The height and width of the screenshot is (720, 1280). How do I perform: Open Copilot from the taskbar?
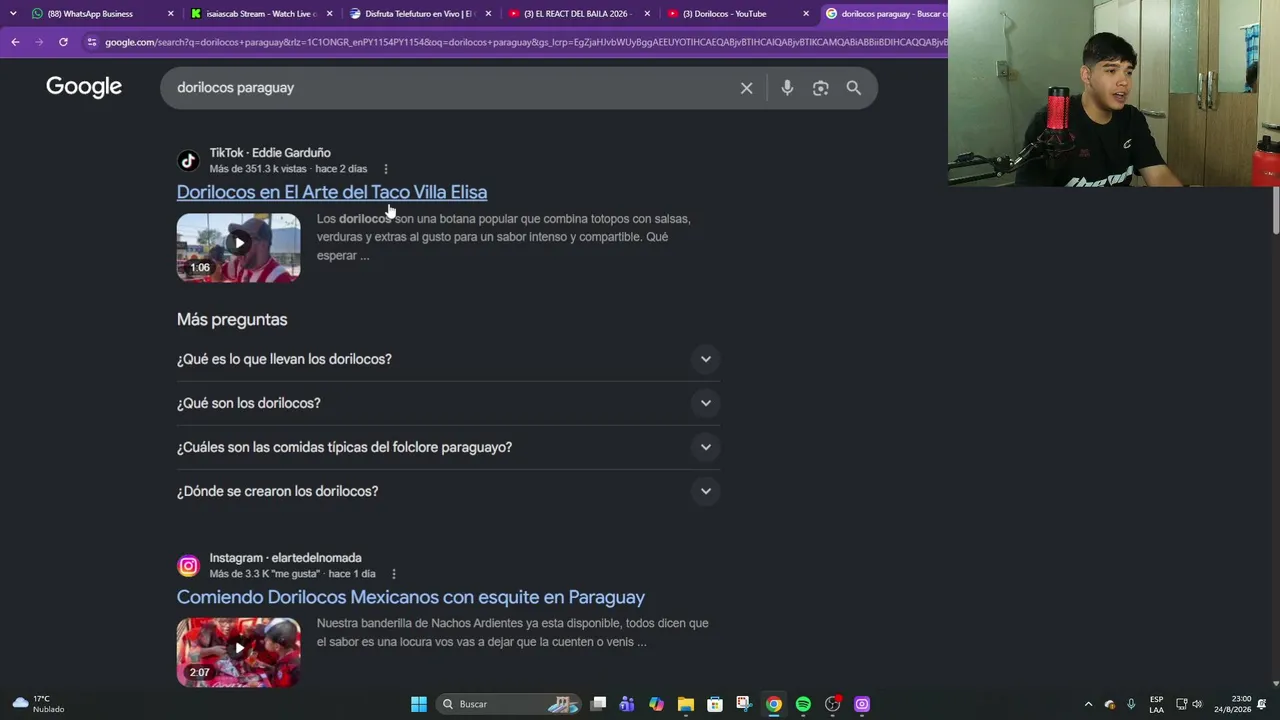(x=656, y=704)
